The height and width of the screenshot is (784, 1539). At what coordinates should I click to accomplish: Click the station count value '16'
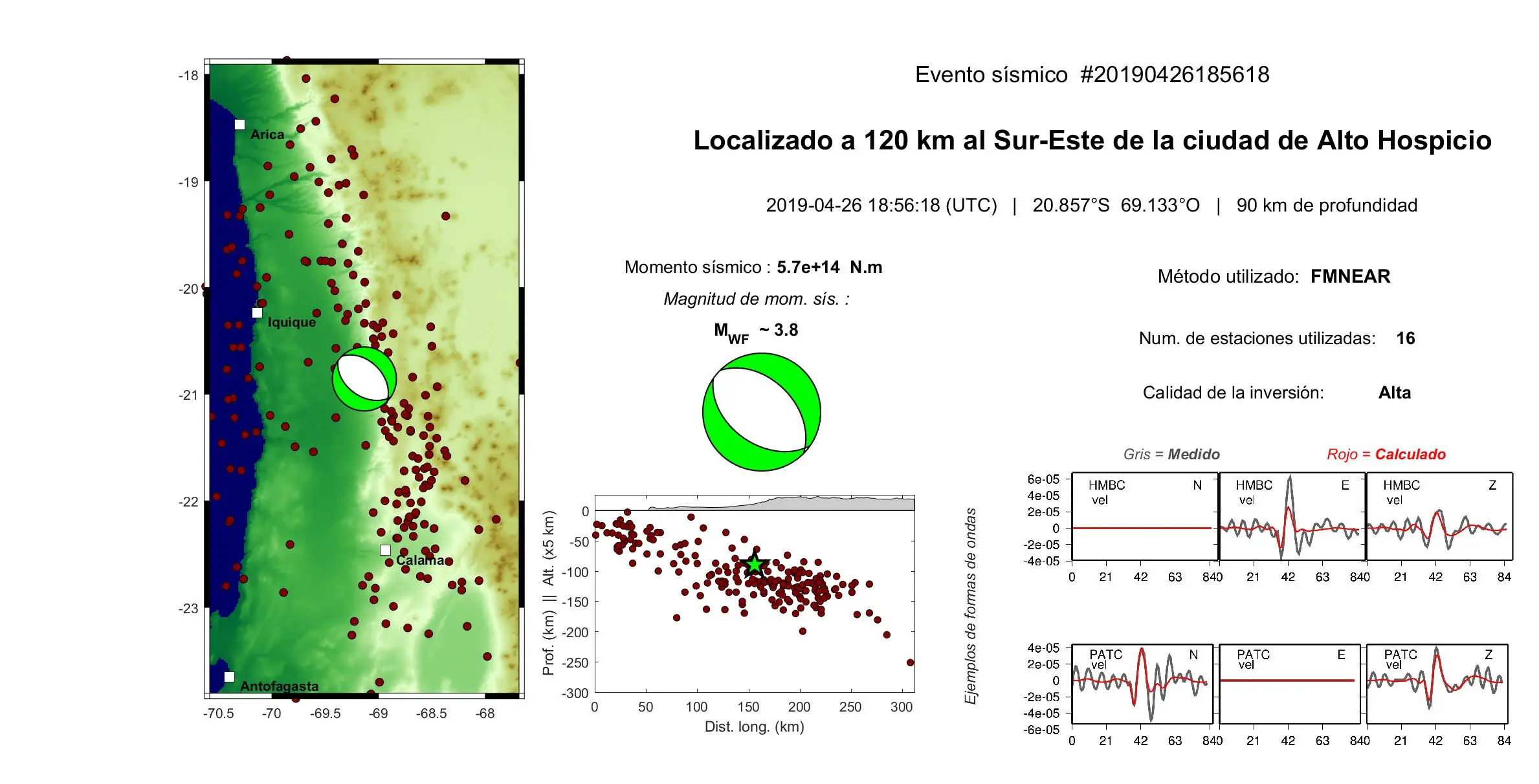click(x=1405, y=338)
